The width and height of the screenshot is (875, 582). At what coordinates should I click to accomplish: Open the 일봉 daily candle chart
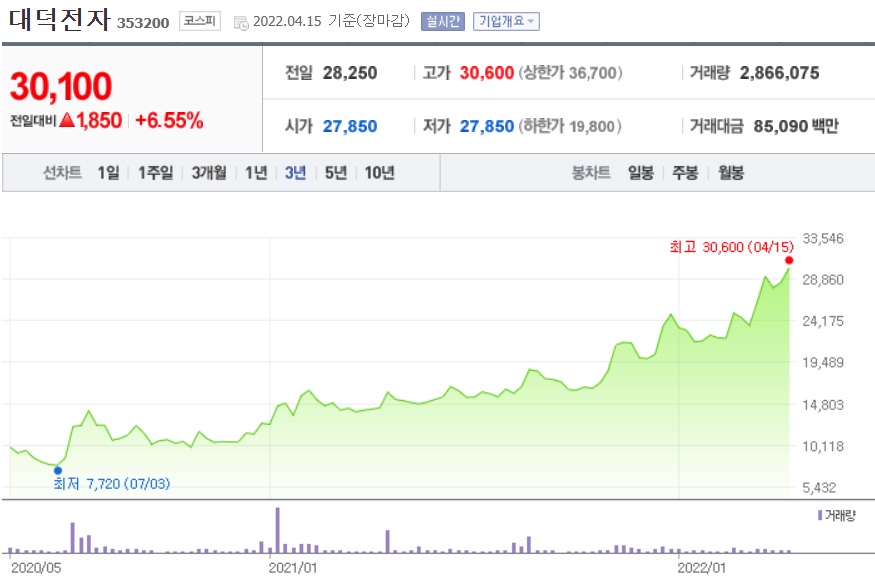pyautogui.click(x=641, y=172)
